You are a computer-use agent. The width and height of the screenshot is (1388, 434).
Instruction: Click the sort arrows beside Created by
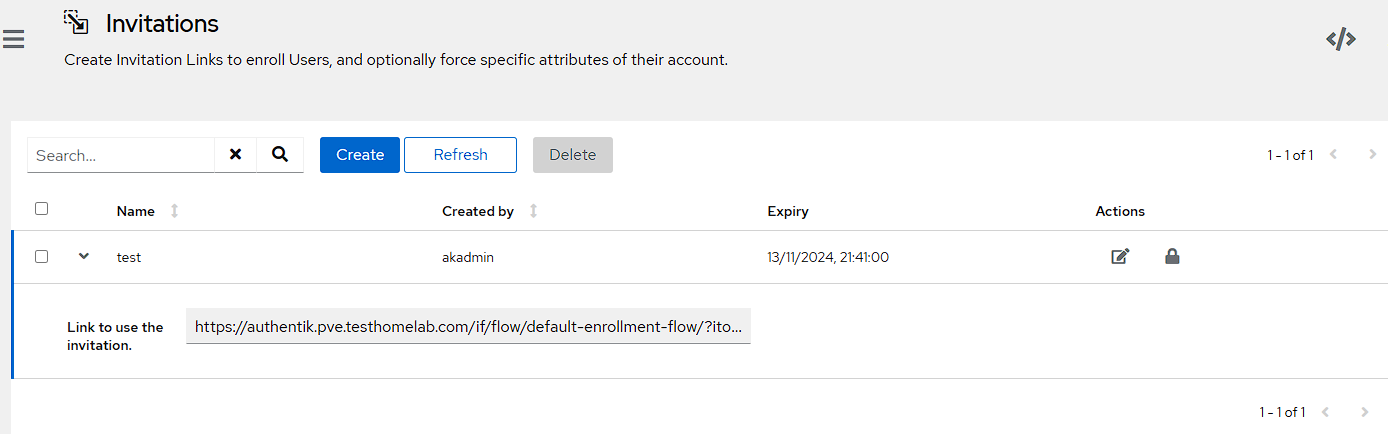(533, 211)
